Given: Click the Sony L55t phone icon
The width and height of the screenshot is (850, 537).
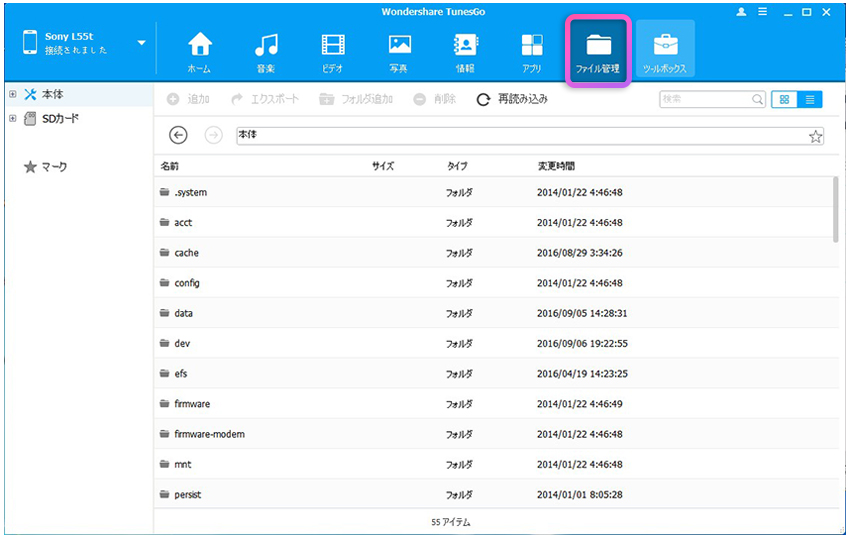Looking at the screenshot, I should (30, 42).
